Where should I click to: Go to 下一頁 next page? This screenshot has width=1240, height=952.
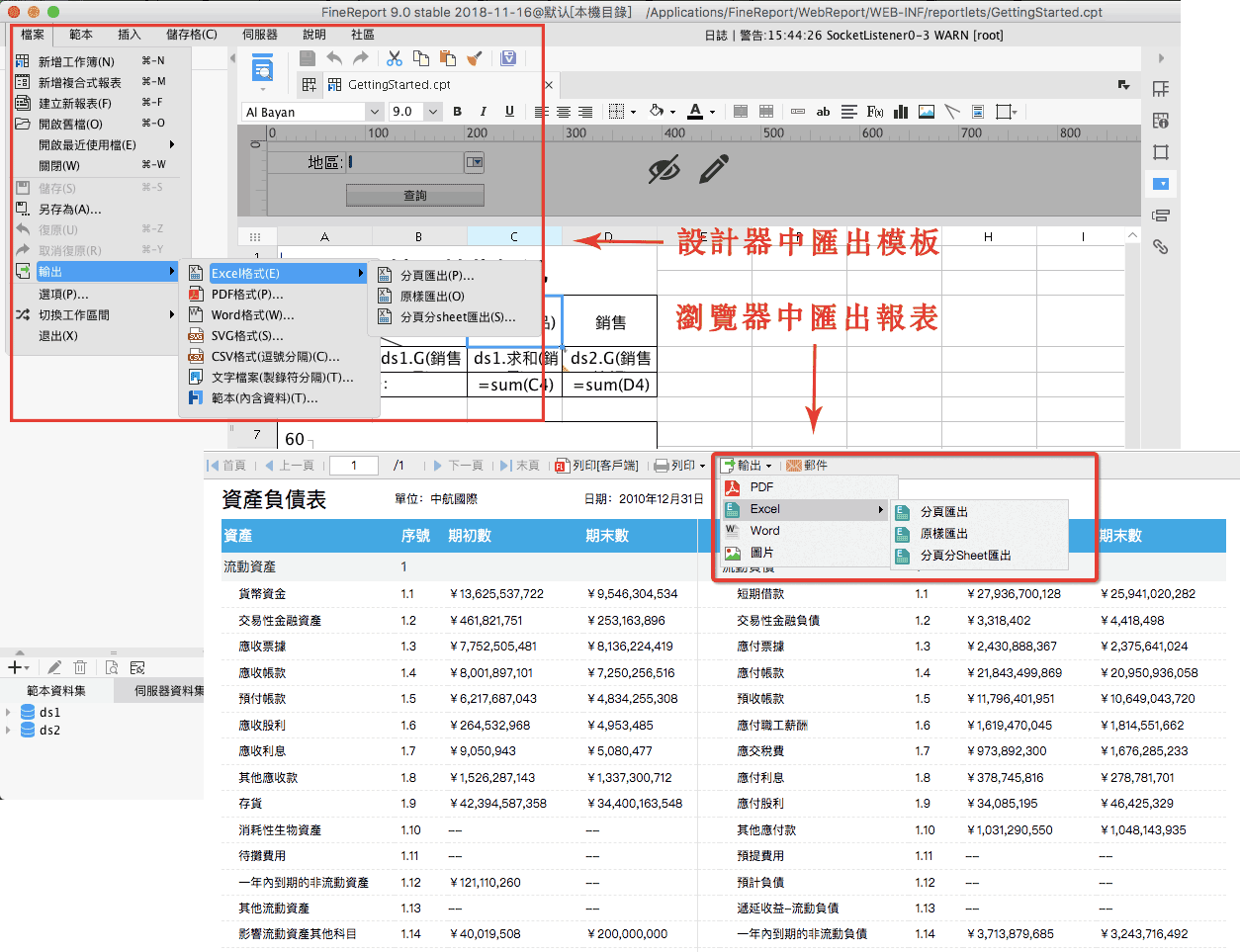point(458,465)
